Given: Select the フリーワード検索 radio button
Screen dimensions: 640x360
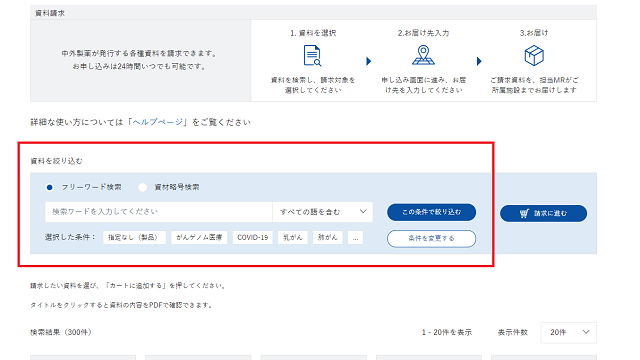Looking at the screenshot, I should tap(50, 187).
